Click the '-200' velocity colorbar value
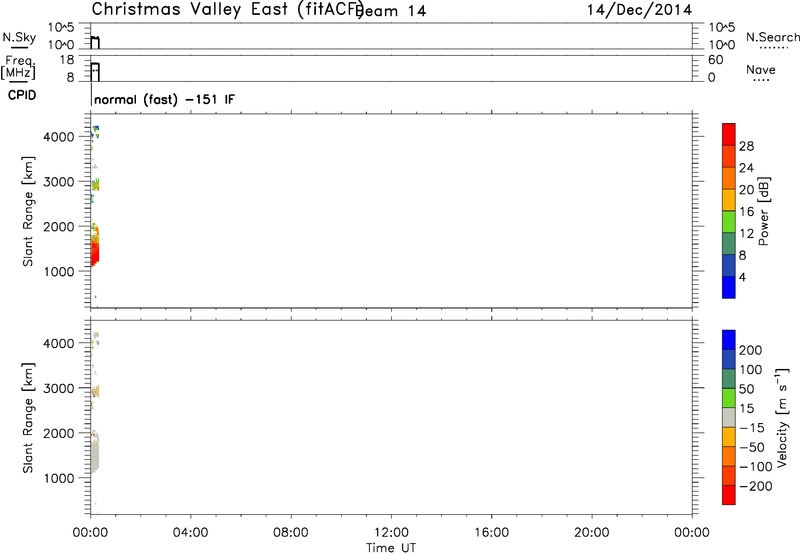Viewport: 800px width, 554px height. pos(756,486)
